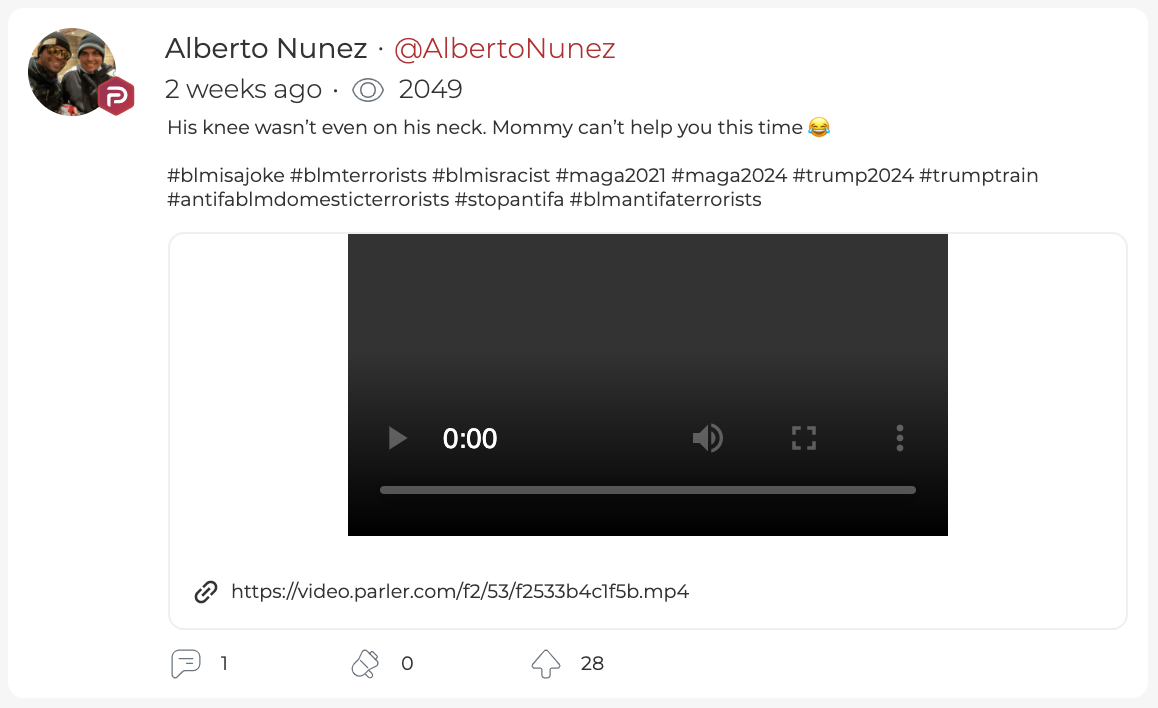Upvote the post with the arrow icon
The height and width of the screenshot is (708, 1158).
[x=546, y=663]
